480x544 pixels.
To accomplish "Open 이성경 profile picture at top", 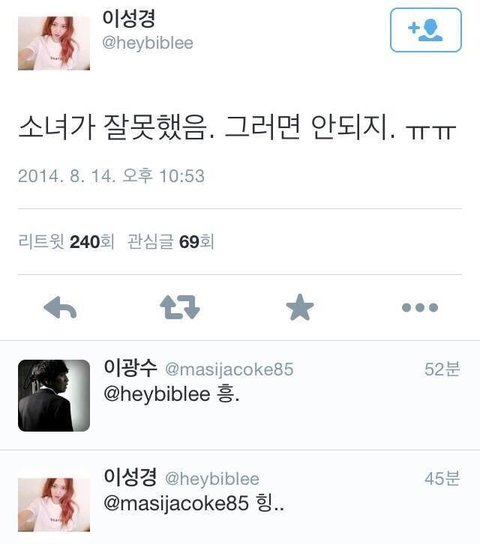I will pyautogui.click(x=54, y=43).
